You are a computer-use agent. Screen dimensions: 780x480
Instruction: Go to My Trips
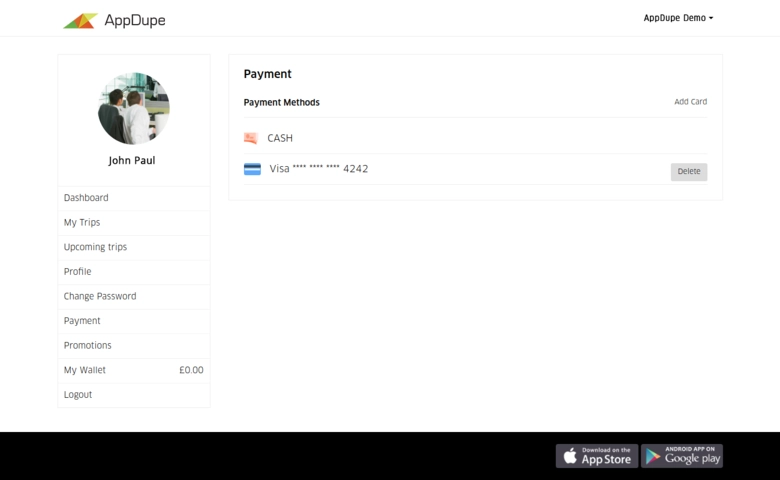coord(134,222)
